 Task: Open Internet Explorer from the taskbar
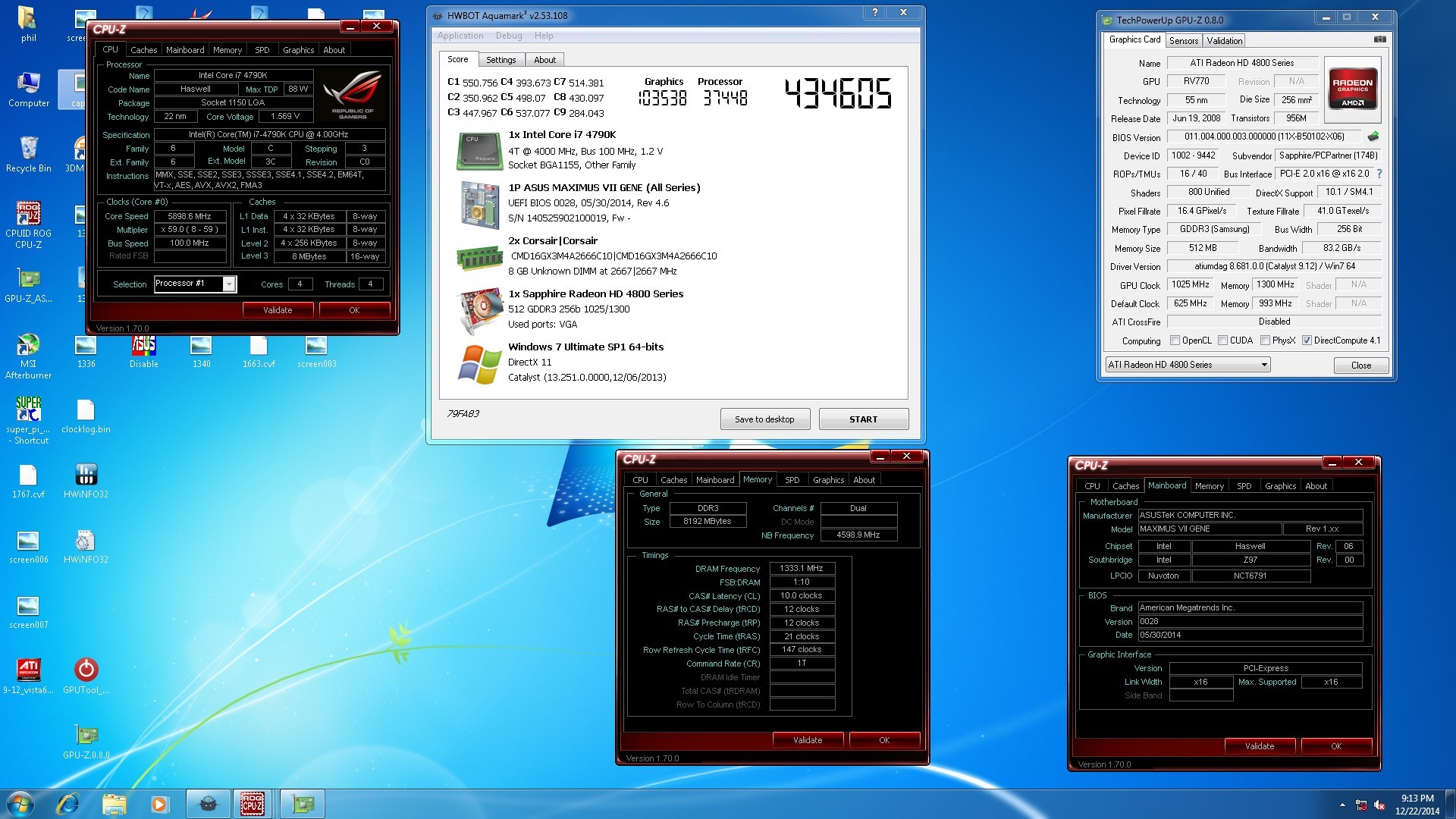click(x=67, y=804)
